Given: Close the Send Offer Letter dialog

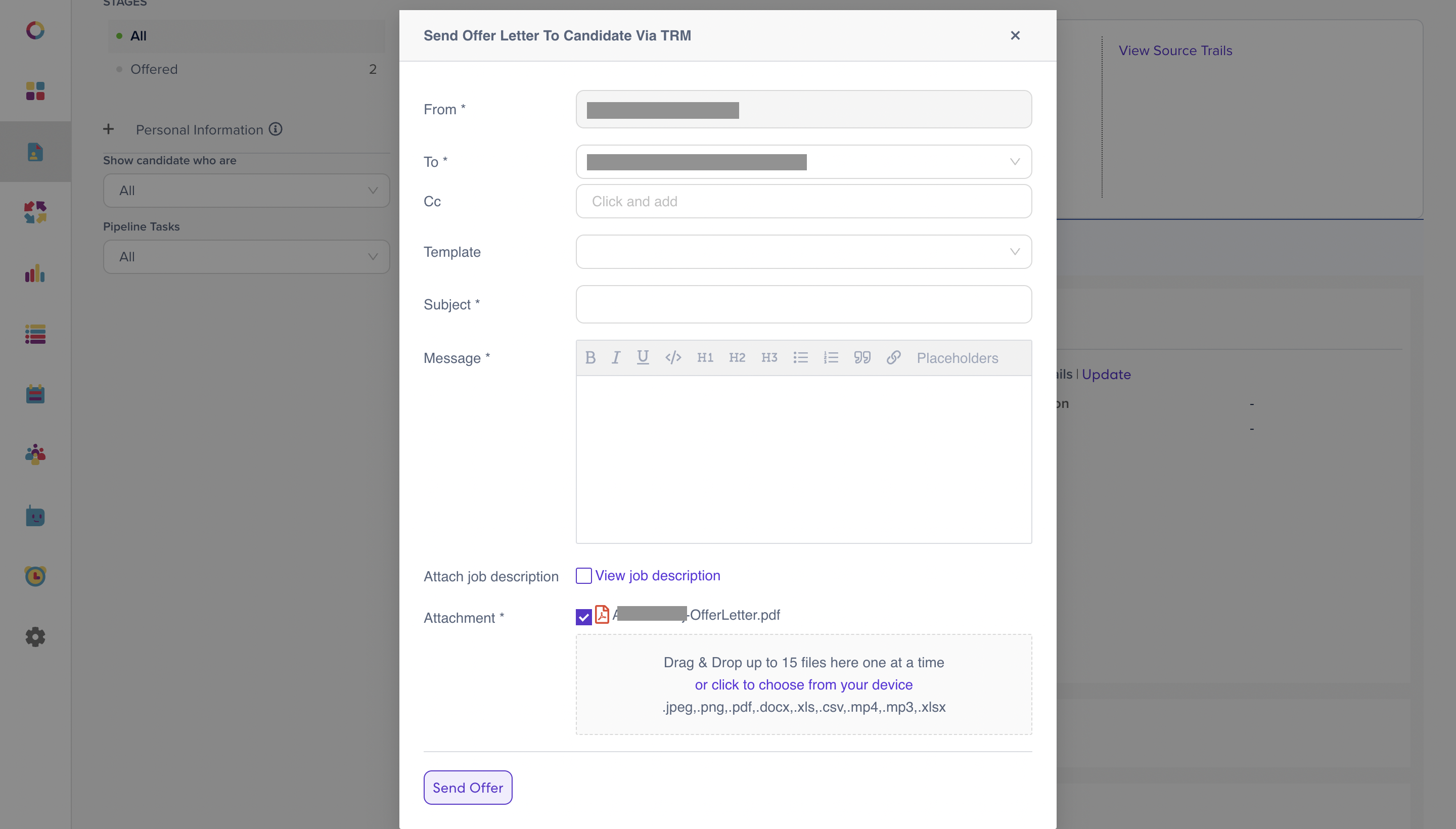Looking at the screenshot, I should click(1015, 35).
